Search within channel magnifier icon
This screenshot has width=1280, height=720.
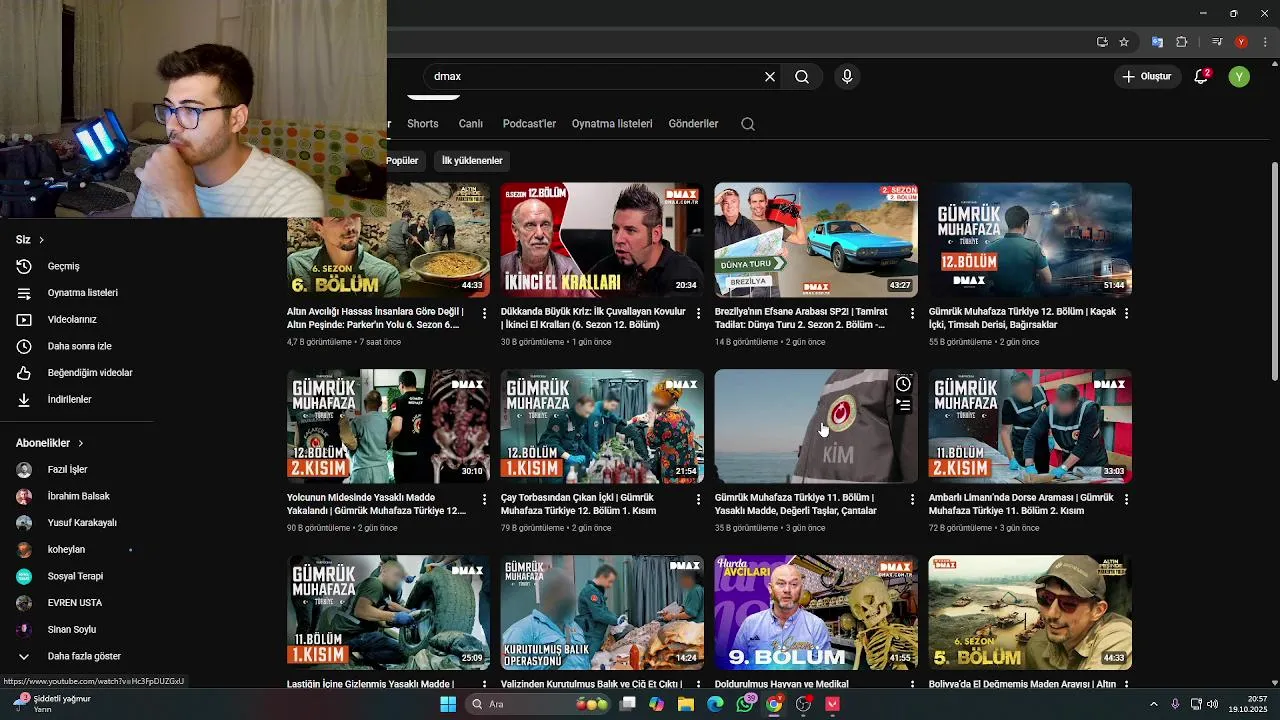coord(748,124)
